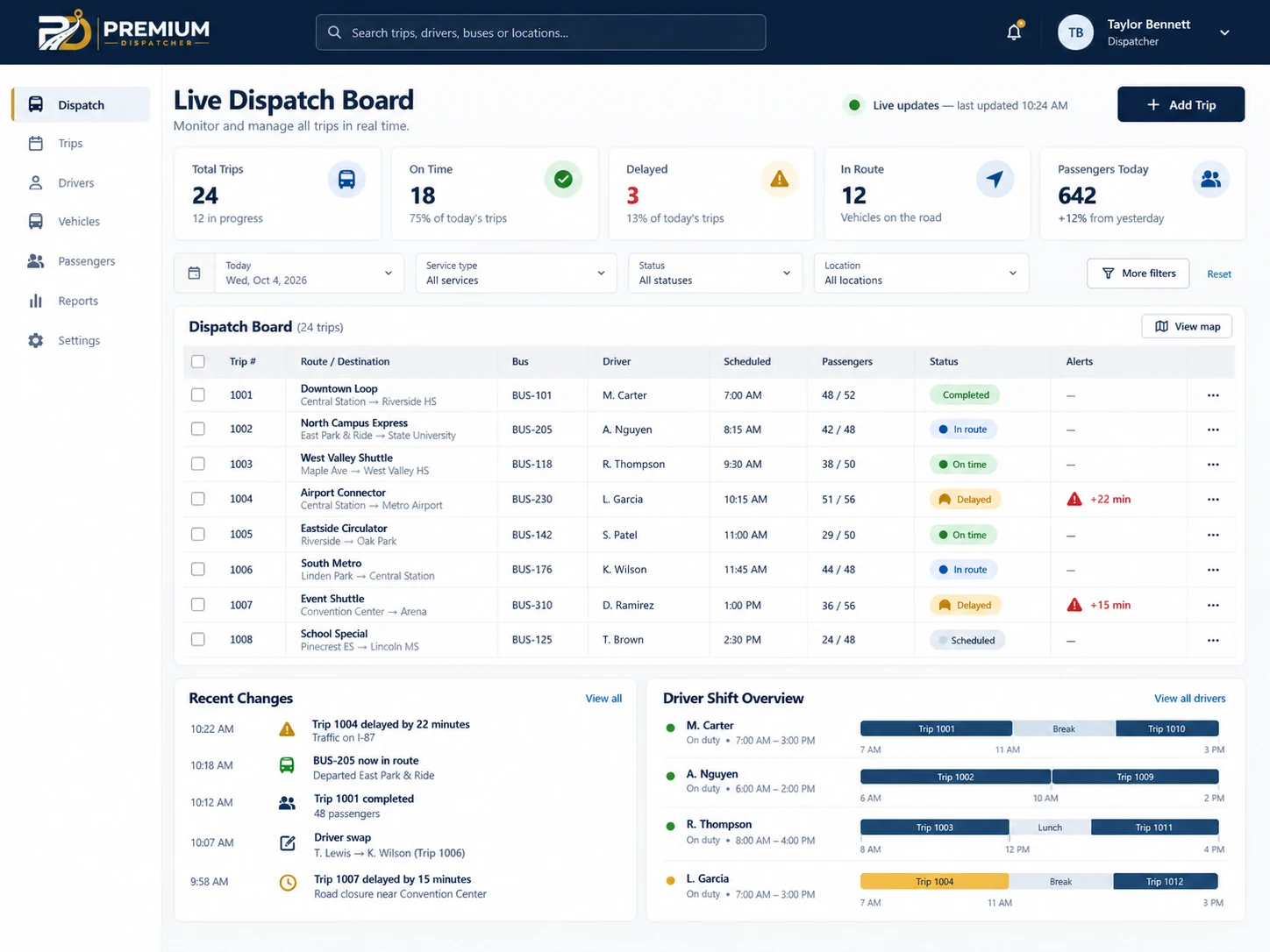Click the Driver swap edit icon
Screen dimensions: 1270x952
pyautogui.click(x=287, y=843)
